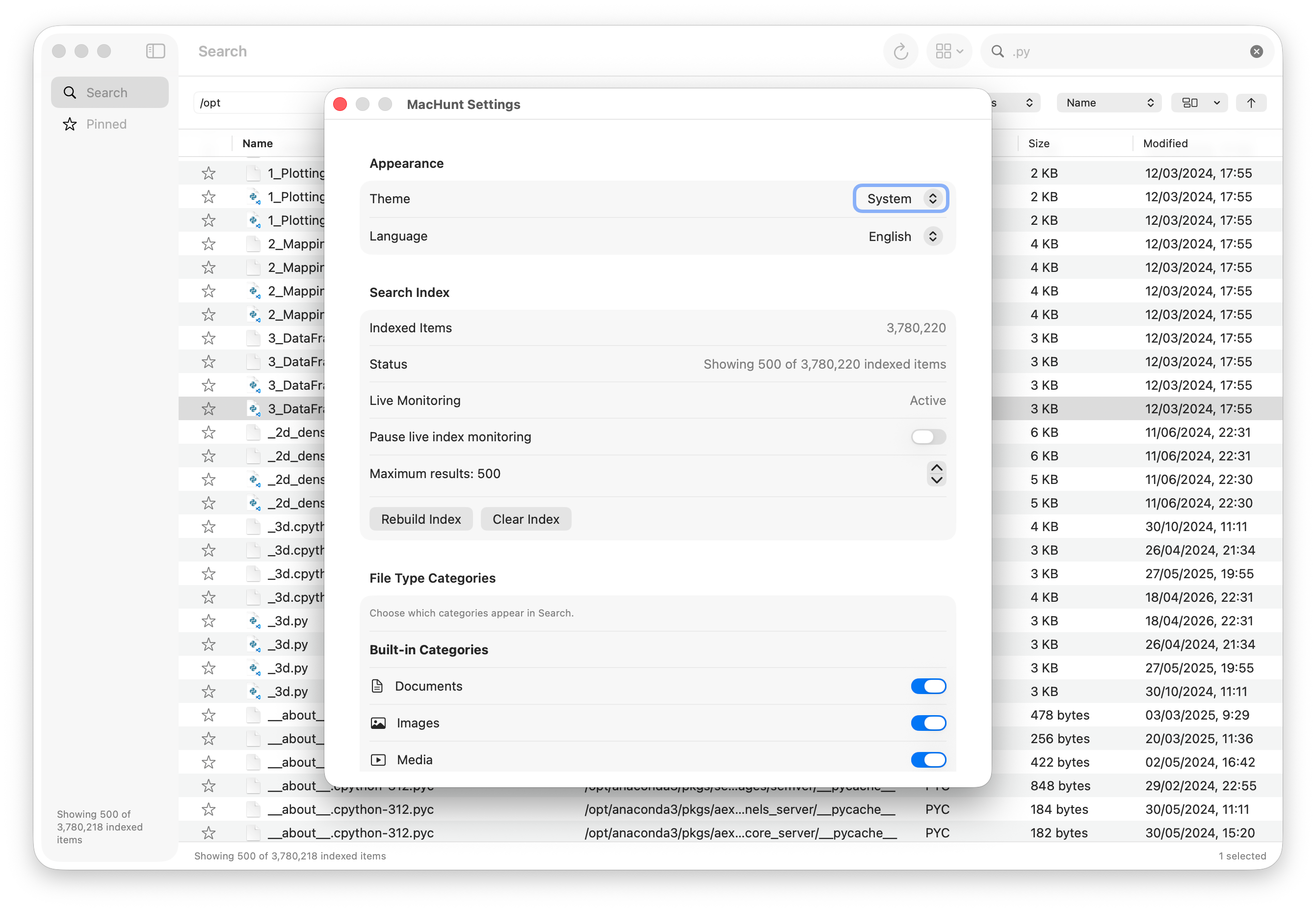Open the Name sort dropdown
Viewport: 1316px width, 911px height.
coord(1108,103)
